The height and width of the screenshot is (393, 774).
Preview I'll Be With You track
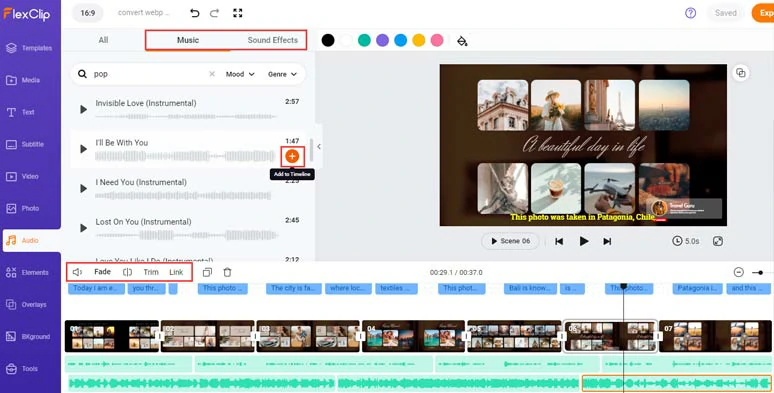pos(83,149)
